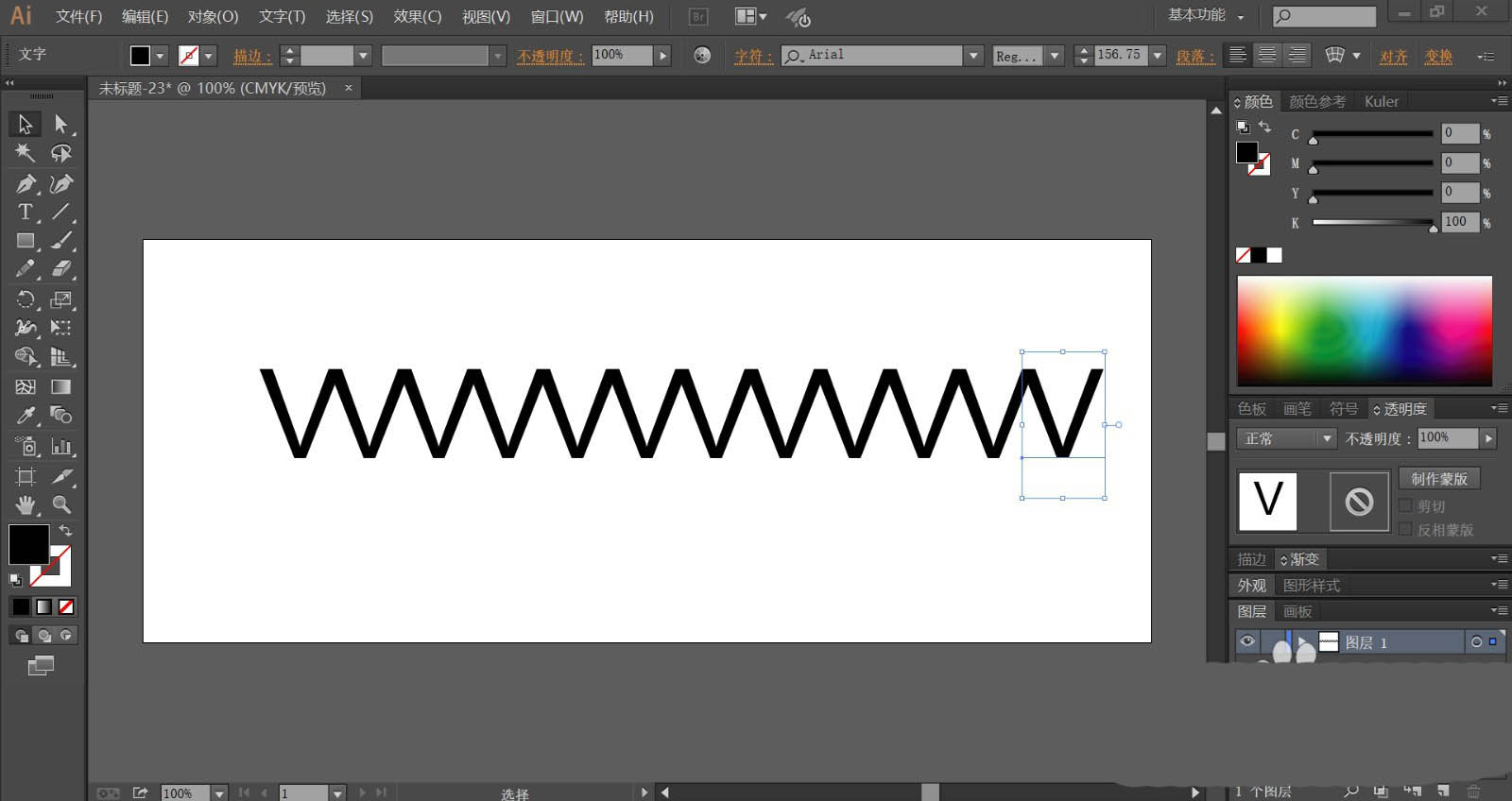Select the Scale tool
The image size is (1512, 801).
(61, 299)
